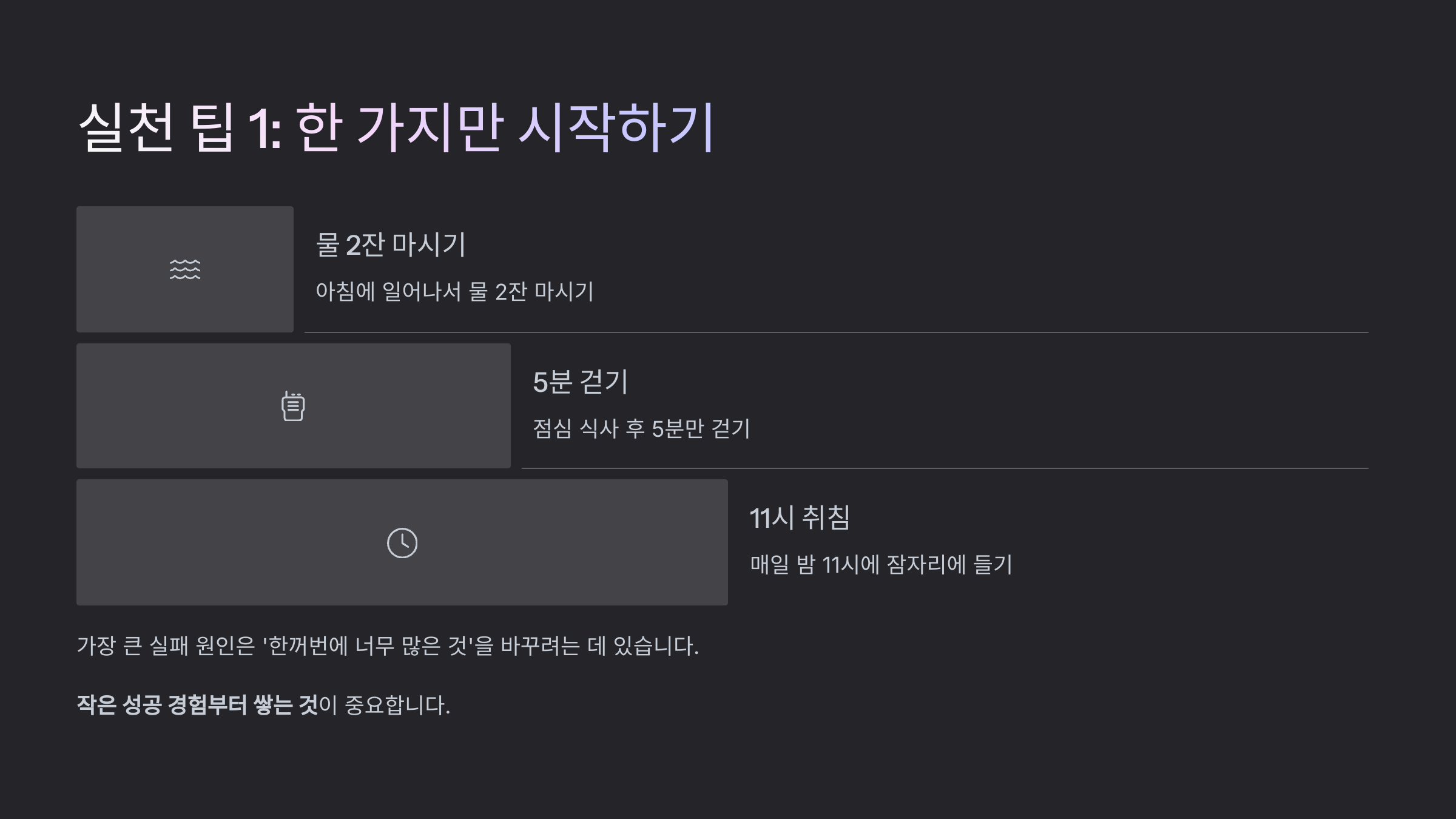Select the gray block behind the walking icon
Viewport: 1456px width, 819px height.
[x=294, y=406]
